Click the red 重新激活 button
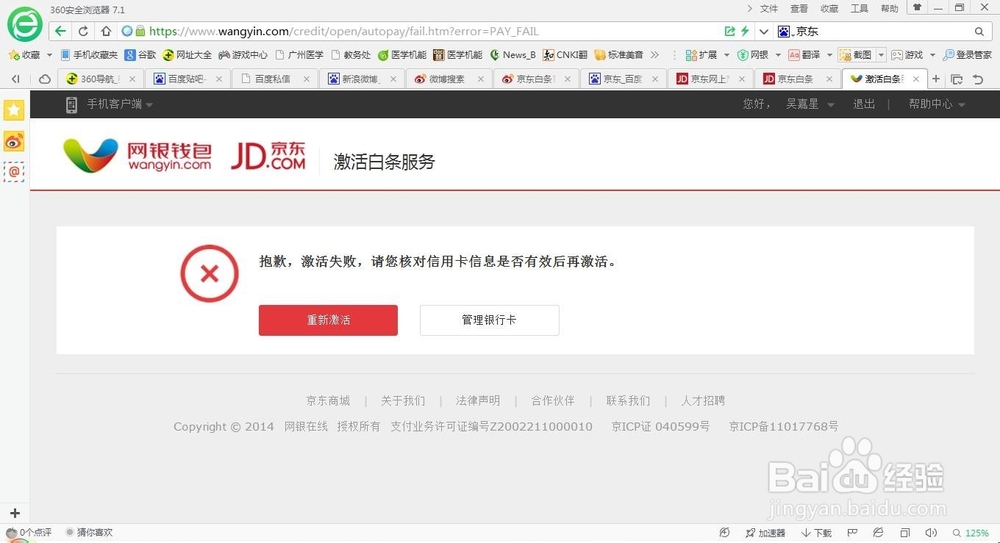 click(x=328, y=320)
